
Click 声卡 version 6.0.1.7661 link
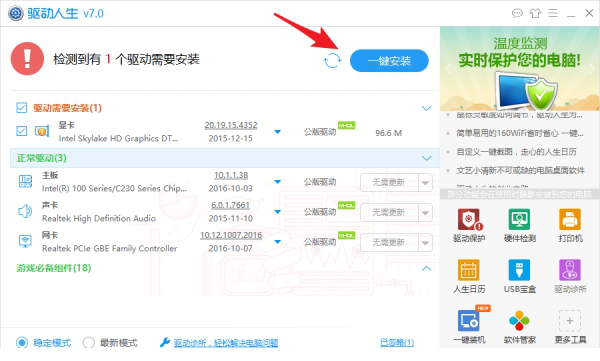(x=230, y=205)
